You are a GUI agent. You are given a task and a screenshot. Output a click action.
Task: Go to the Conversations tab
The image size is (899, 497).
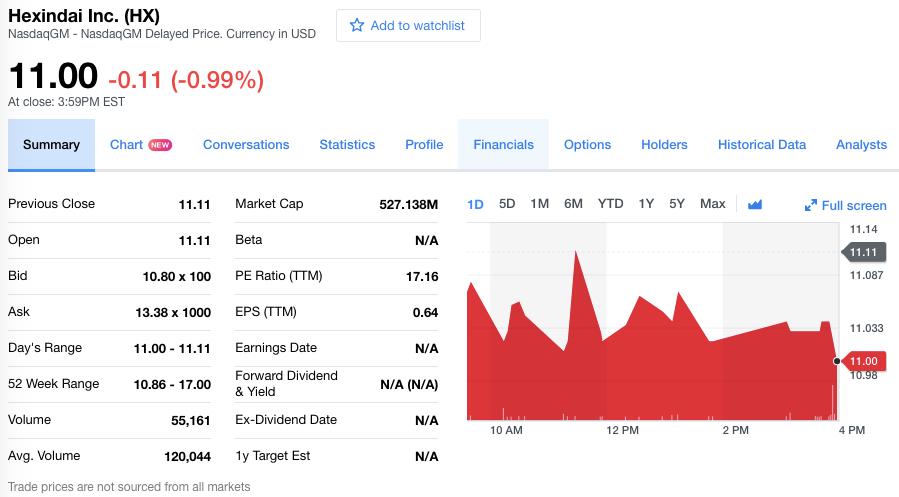[246, 145]
